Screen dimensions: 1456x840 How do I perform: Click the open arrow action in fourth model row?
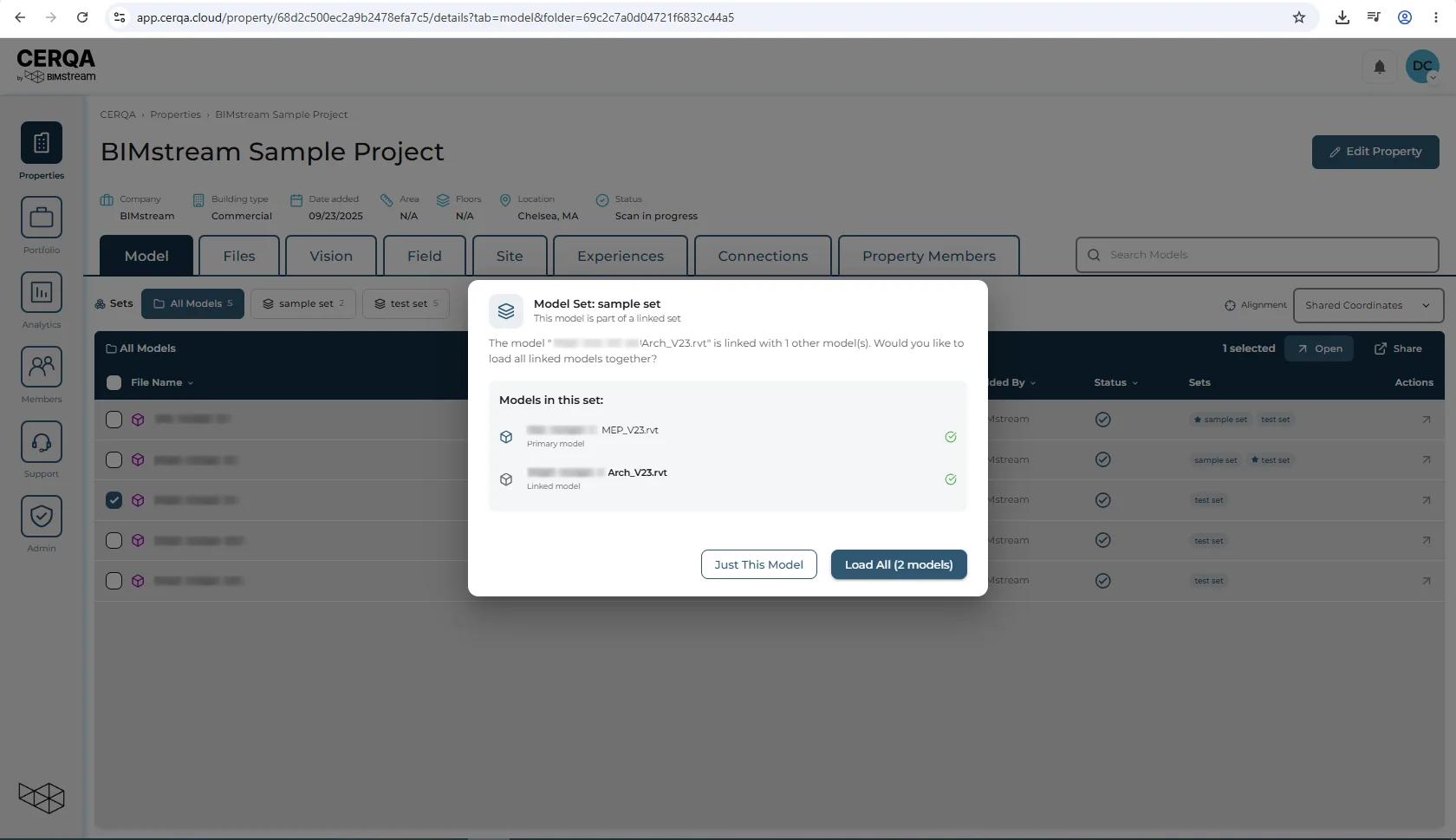pyautogui.click(x=1427, y=540)
